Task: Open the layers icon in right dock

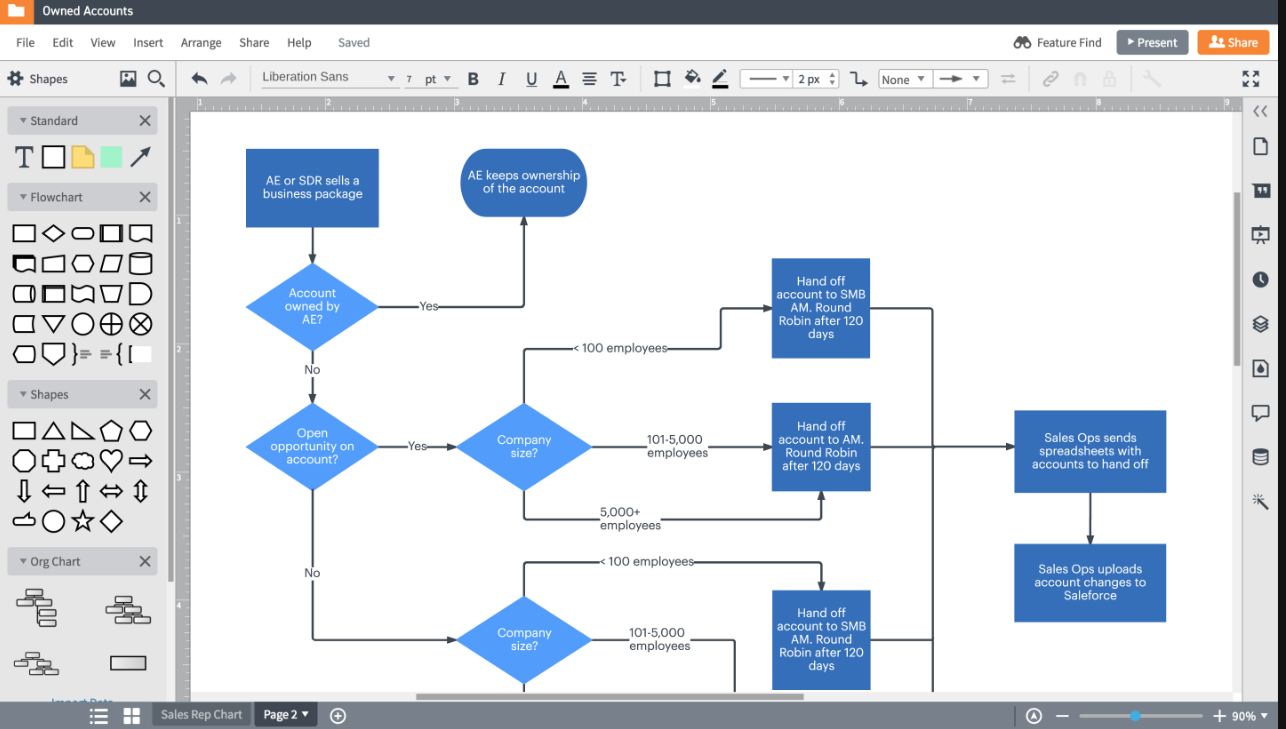Action: click(1260, 324)
